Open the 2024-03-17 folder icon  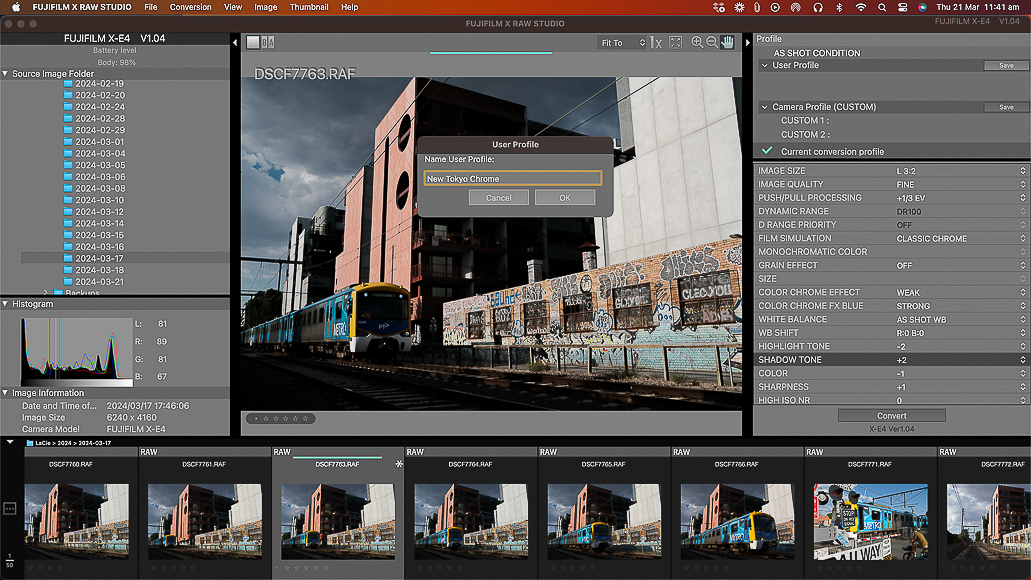click(x=68, y=258)
